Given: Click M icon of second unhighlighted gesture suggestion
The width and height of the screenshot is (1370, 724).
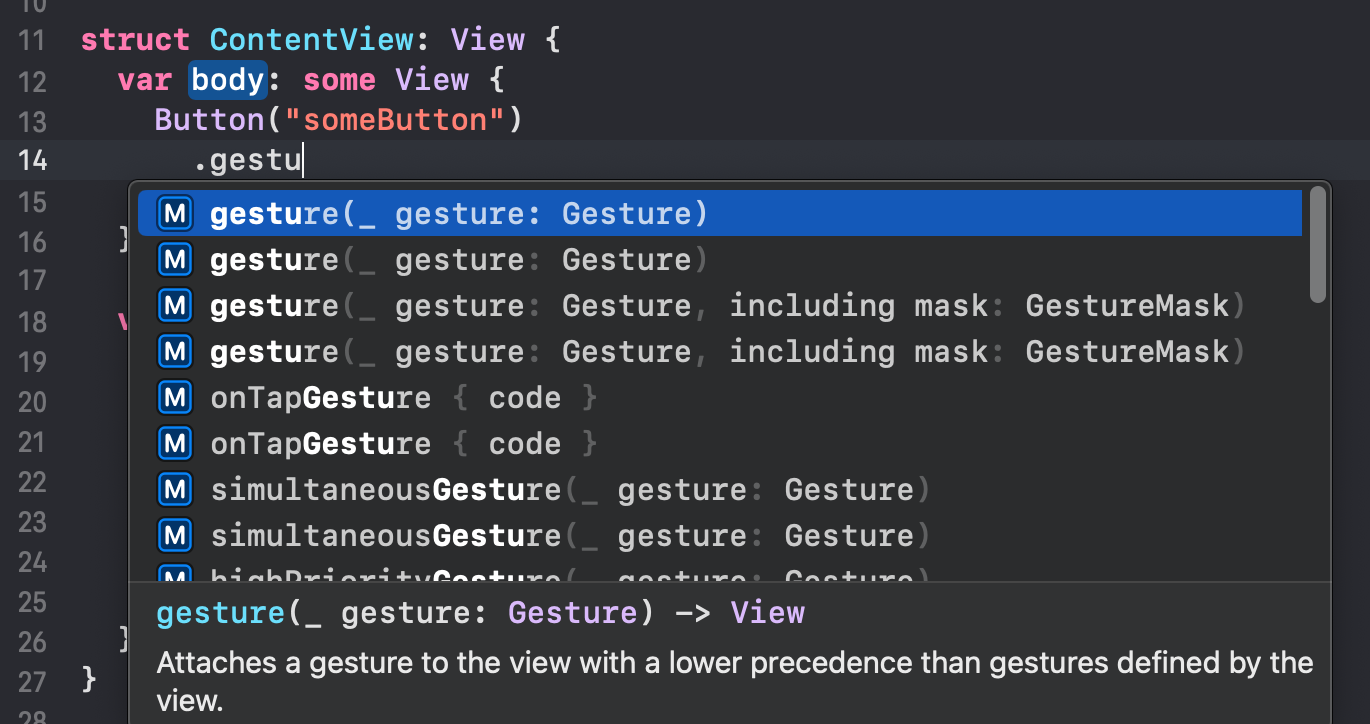Looking at the screenshot, I should (176, 260).
